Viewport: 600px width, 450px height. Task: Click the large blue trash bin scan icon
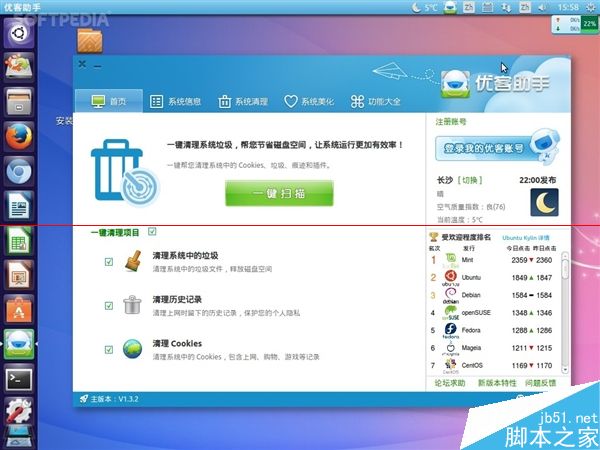coord(124,173)
